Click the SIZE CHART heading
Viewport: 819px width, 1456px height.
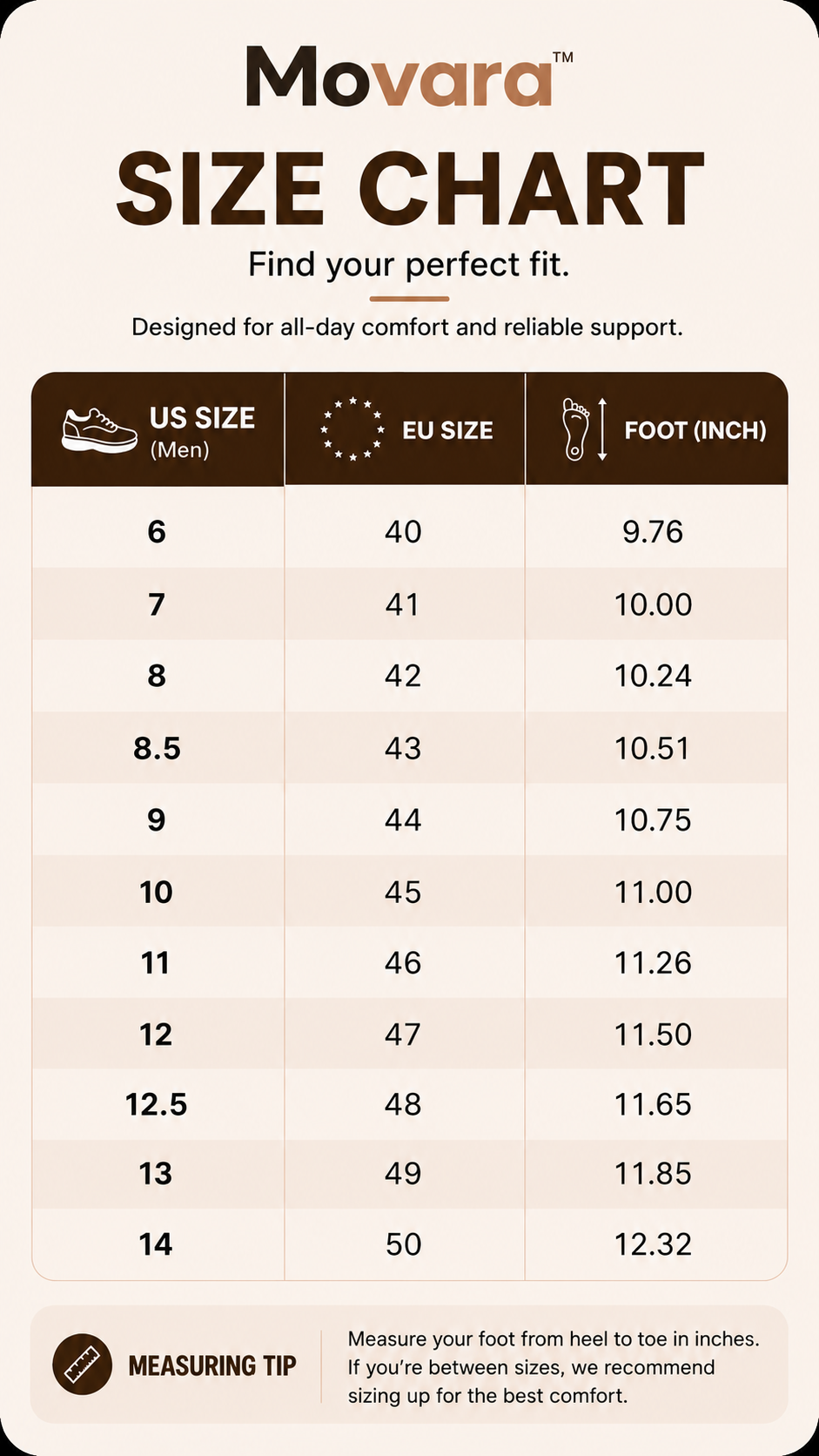[410, 188]
